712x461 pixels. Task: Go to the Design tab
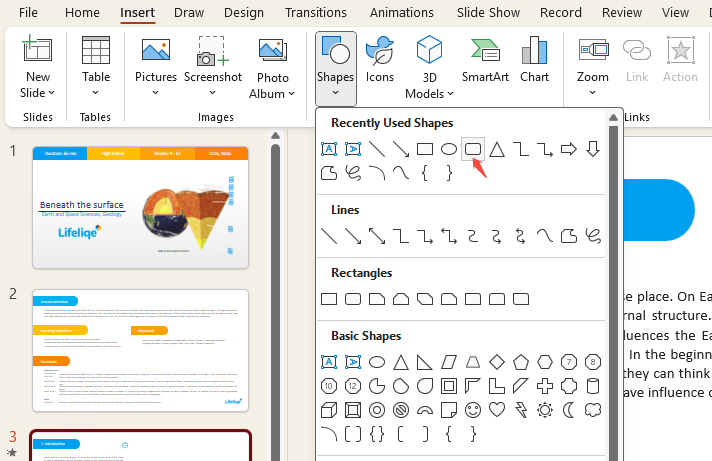[244, 13]
